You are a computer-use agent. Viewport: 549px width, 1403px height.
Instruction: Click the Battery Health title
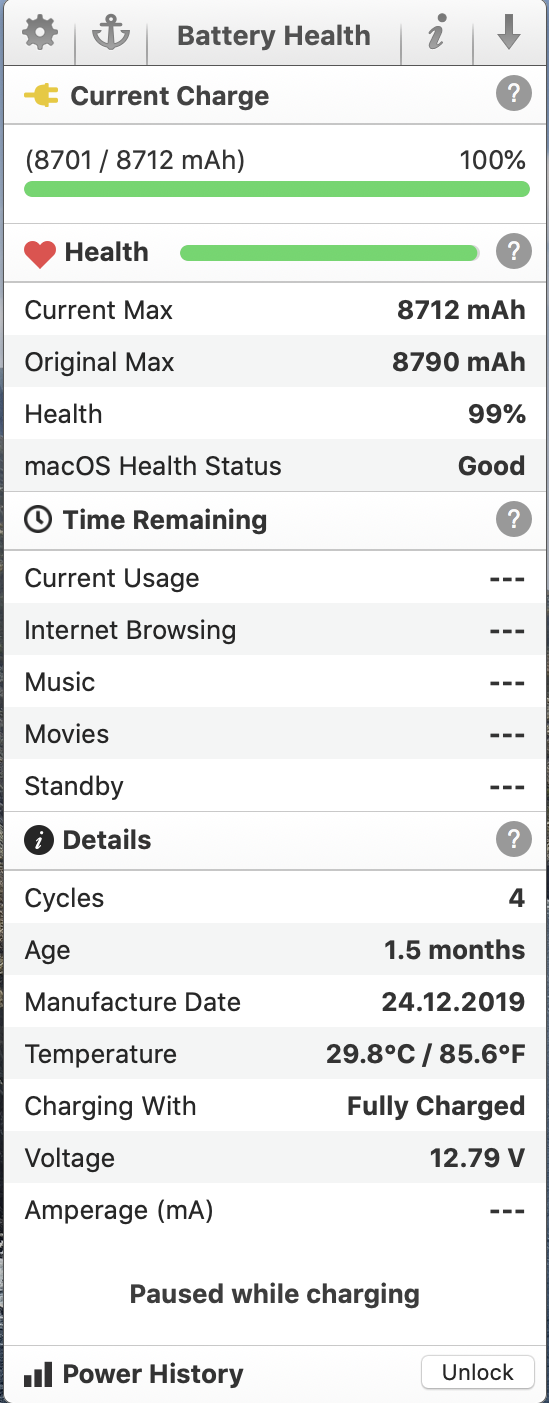tap(274, 36)
